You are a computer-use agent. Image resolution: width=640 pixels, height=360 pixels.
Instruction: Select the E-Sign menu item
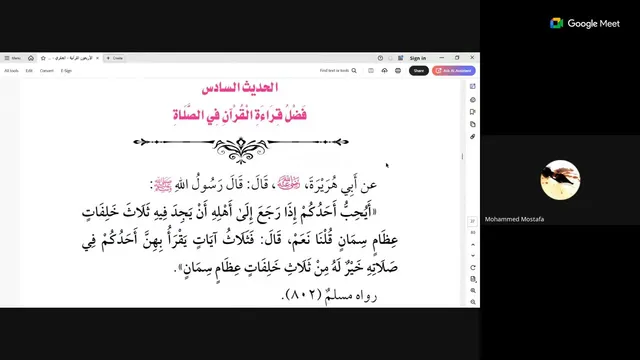coord(66,71)
